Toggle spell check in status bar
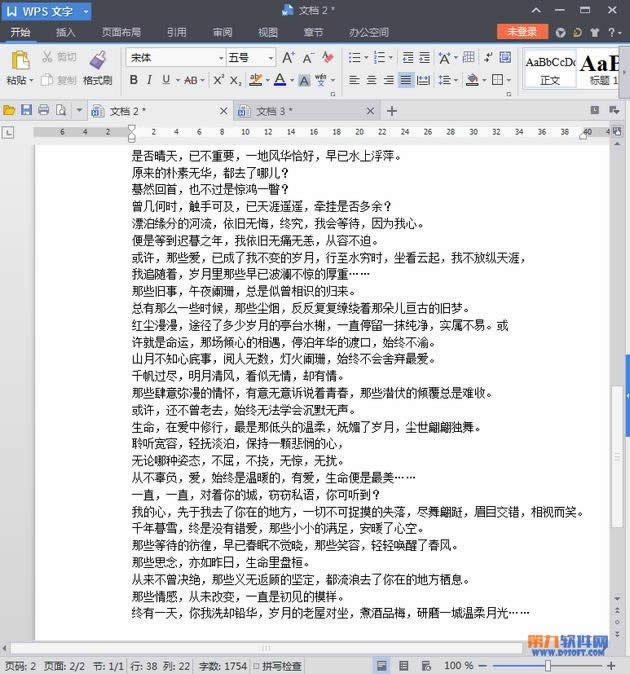The height and width of the screenshot is (674, 630). tap(277, 666)
